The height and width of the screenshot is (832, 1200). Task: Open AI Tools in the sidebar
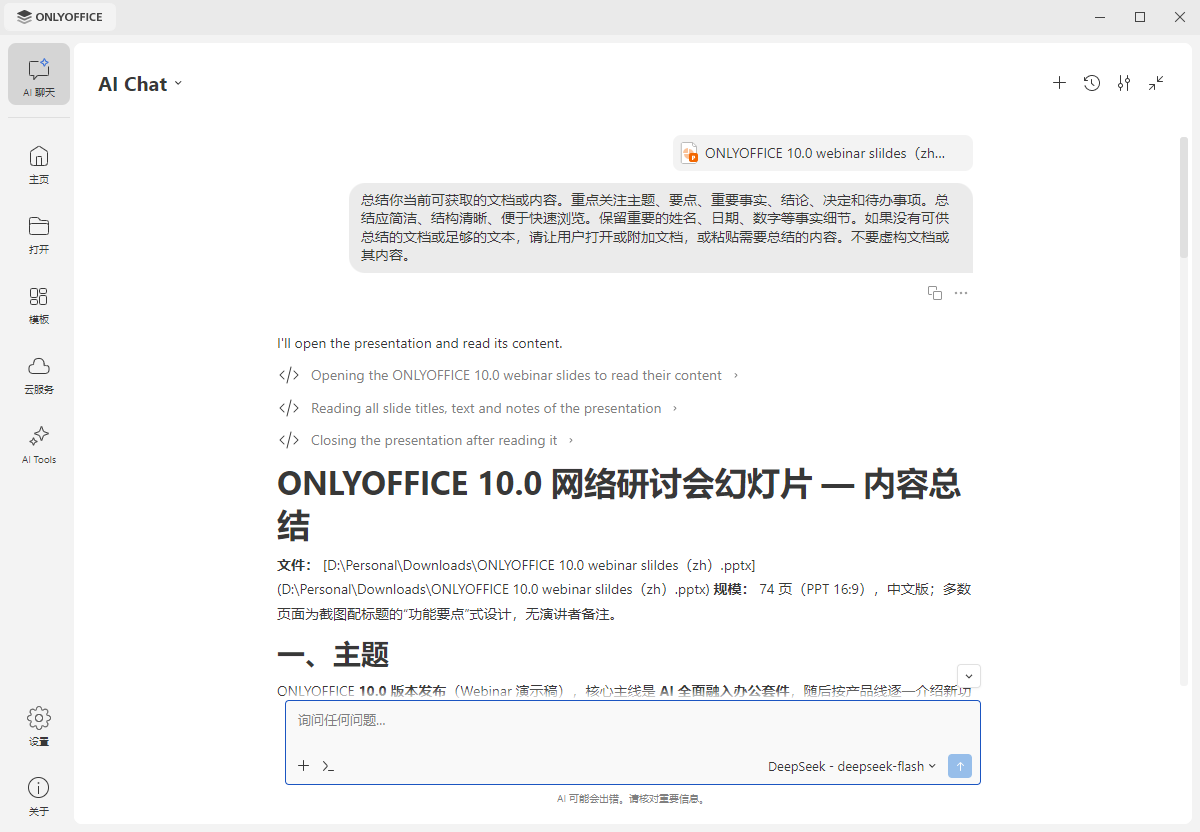coord(39,444)
